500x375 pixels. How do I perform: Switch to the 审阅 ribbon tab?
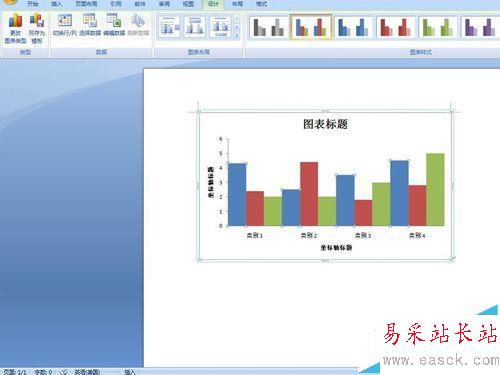[164, 4]
